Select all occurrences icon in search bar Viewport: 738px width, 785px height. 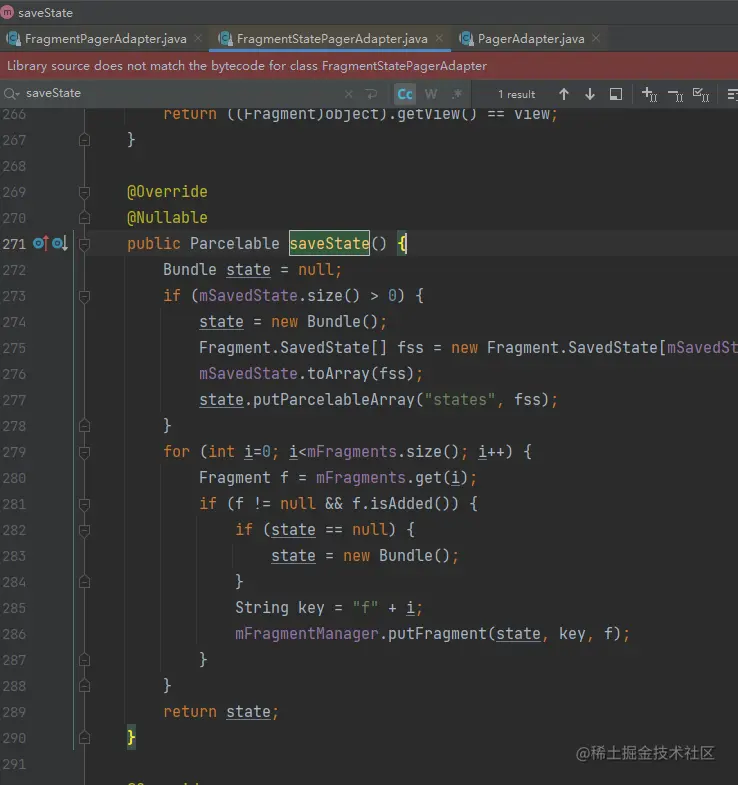(x=701, y=94)
